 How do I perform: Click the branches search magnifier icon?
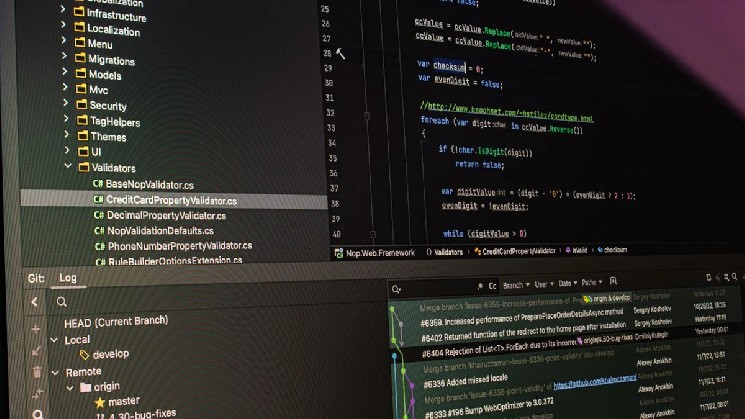point(62,302)
